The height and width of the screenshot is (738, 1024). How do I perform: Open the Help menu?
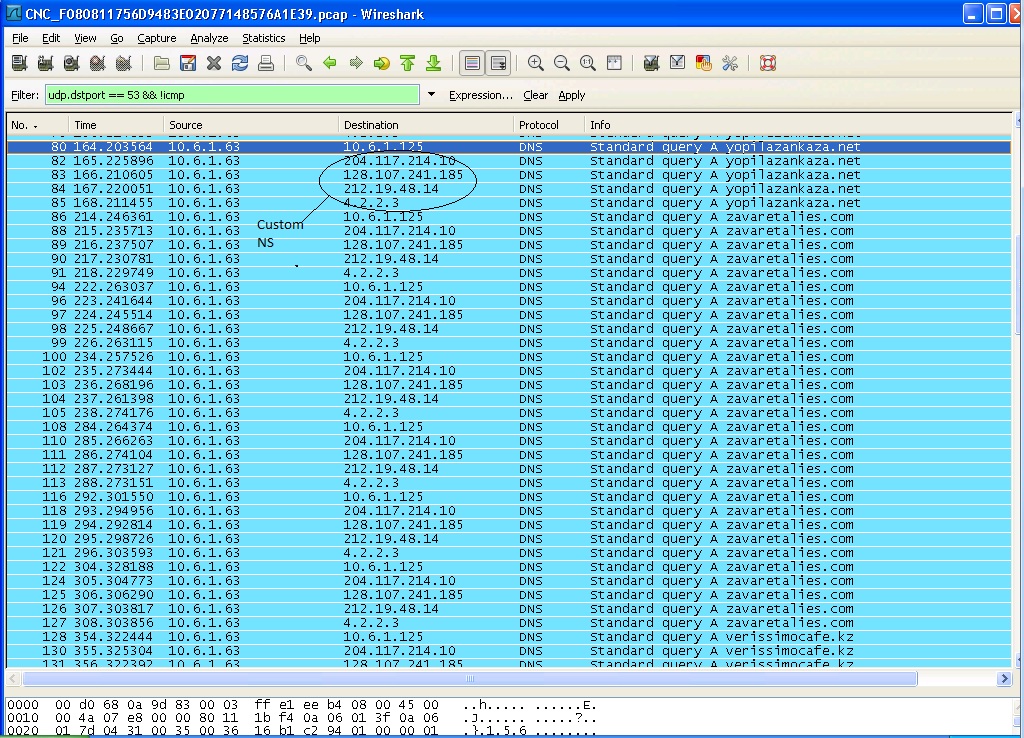click(x=310, y=38)
